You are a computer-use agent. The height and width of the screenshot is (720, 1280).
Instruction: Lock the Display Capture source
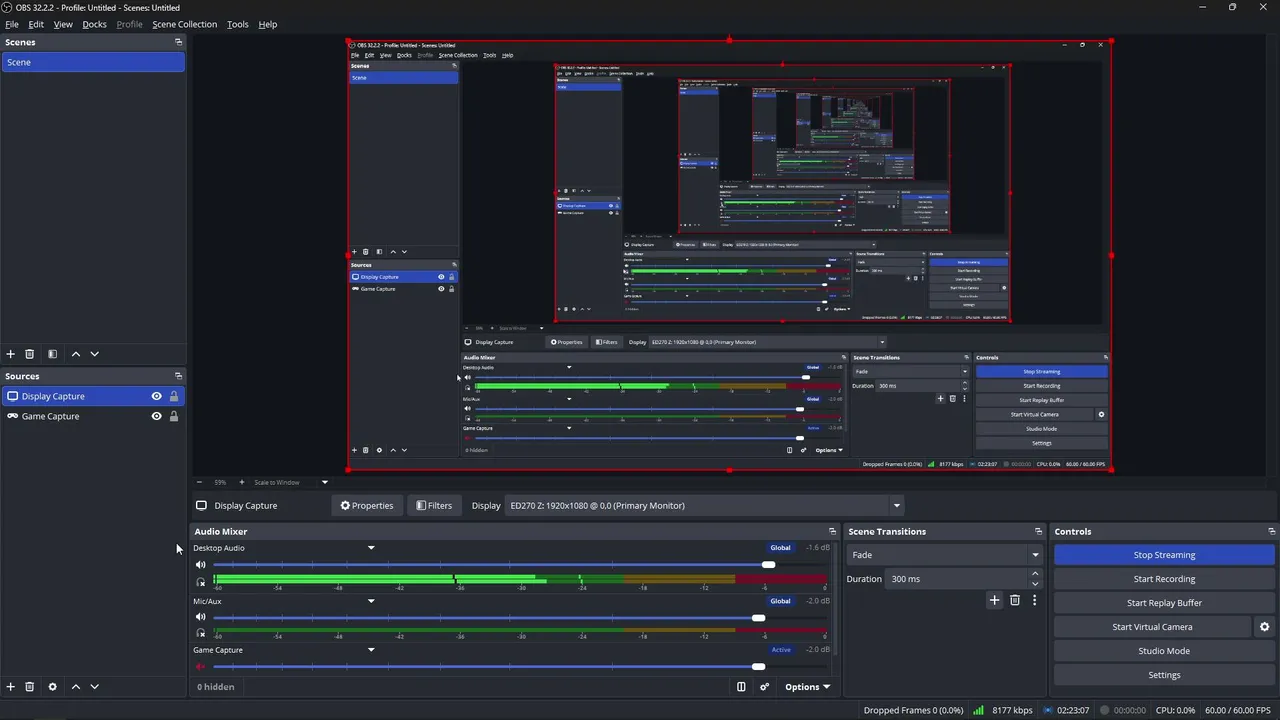[174, 396]
